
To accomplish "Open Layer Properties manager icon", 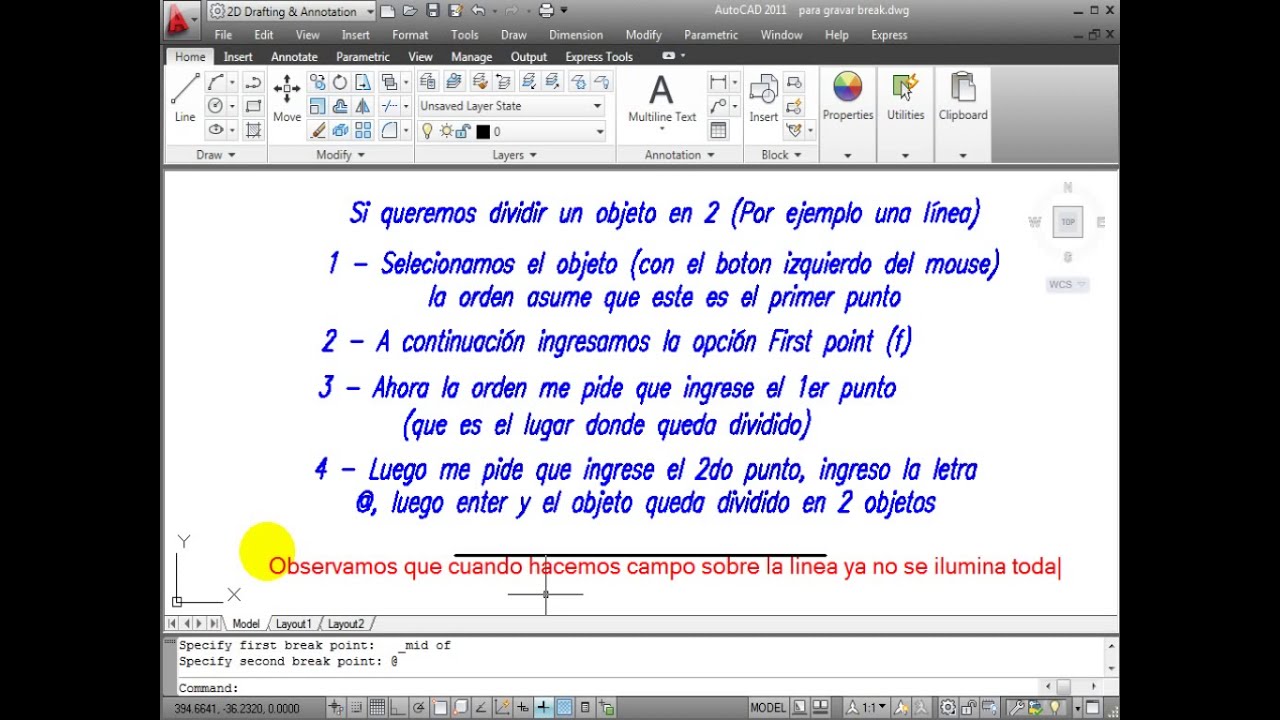I will pos(428,82).
